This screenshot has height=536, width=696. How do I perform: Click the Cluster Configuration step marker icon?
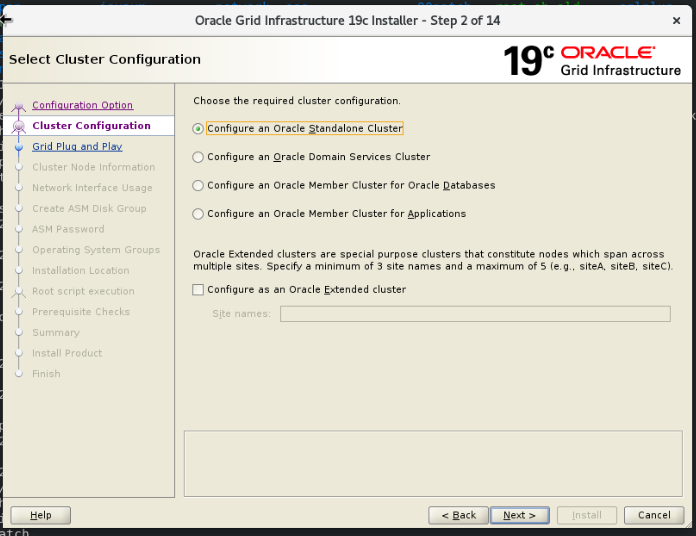[x=19, y=127]
